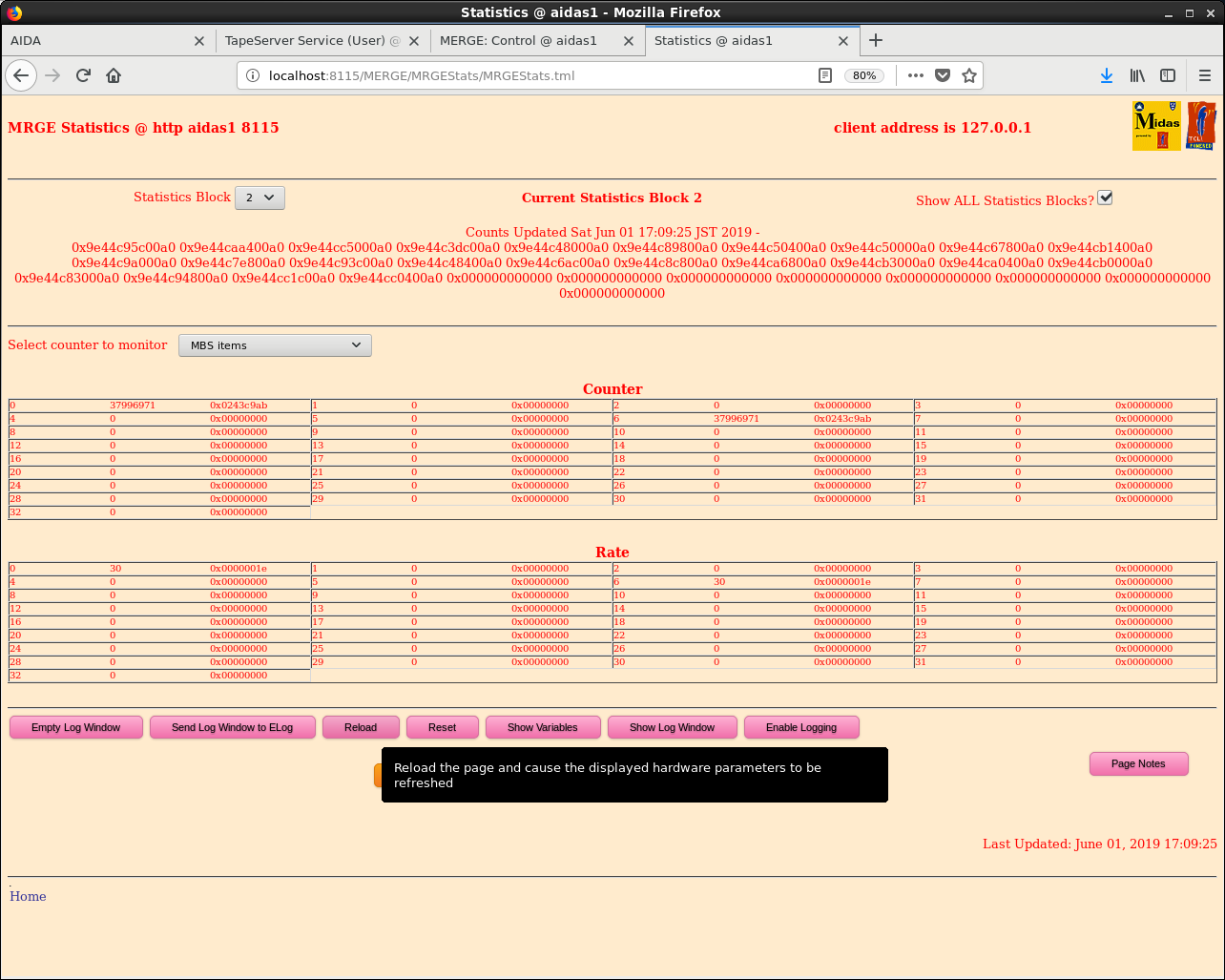The height and width of the screenshot is (980, 1225).
Task: Follow the Home link
Action: 28,896
